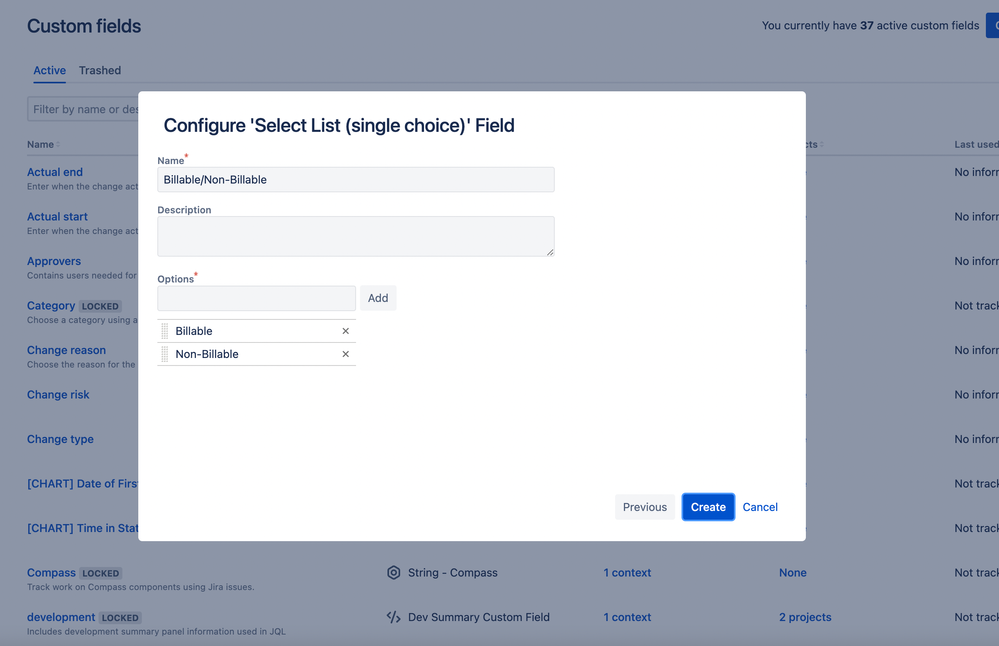Screen dimensions: 999x646
Task: Cancel the field configuration dialog
Action: 760,507
